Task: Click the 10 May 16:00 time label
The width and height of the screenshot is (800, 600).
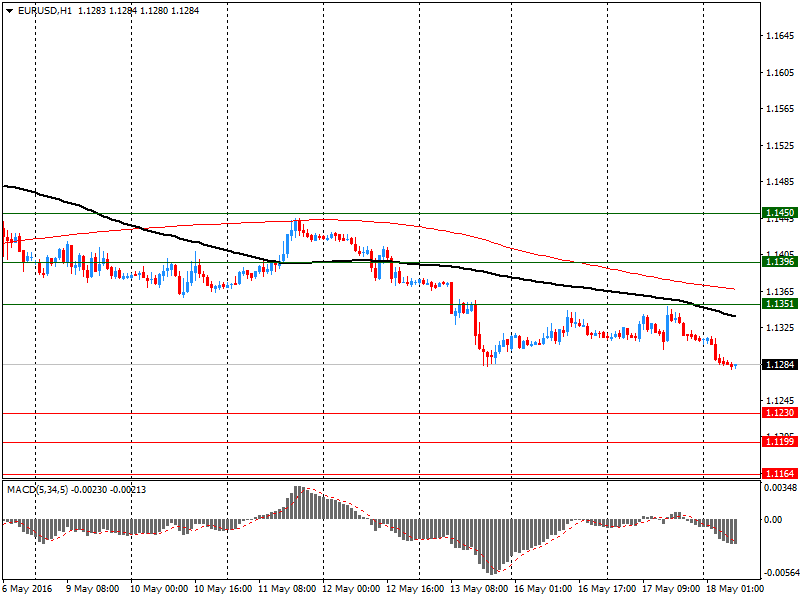Action: tap(223, 589)
